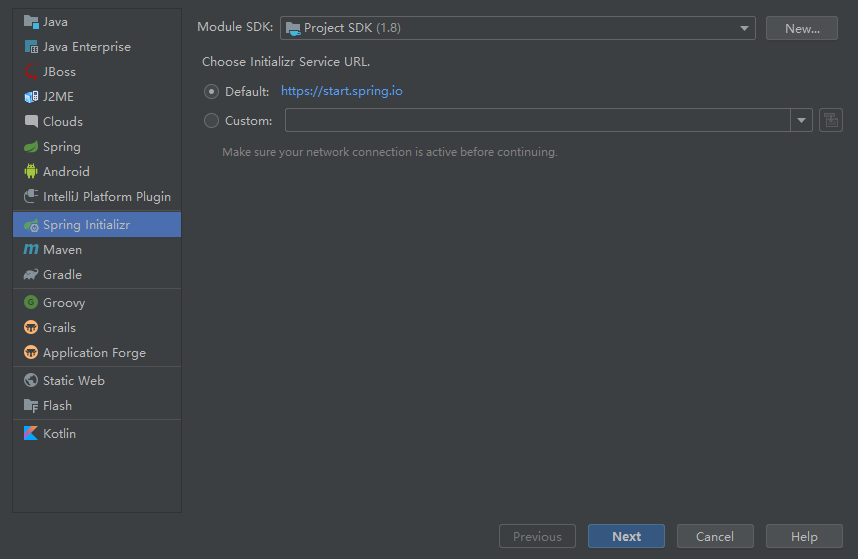Select Static Web in the project list
Image resolution: width=858 pixels, height=559 pixels.
click(x=73, y=381)
